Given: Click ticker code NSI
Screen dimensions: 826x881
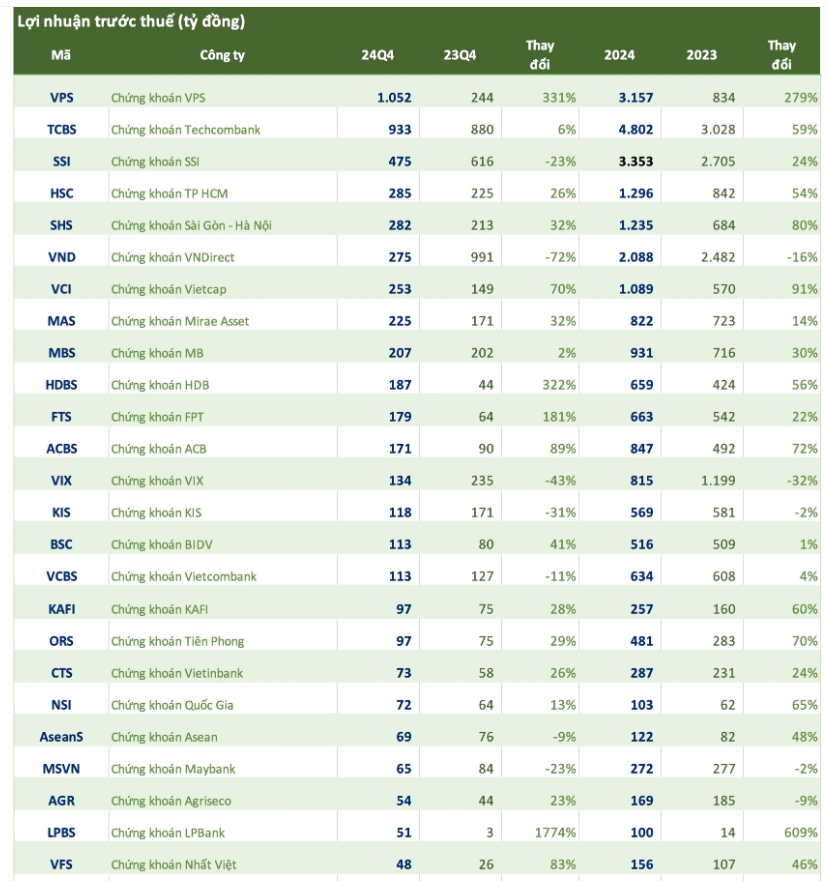Looking at the screenshot, I should tap(62, 705).
